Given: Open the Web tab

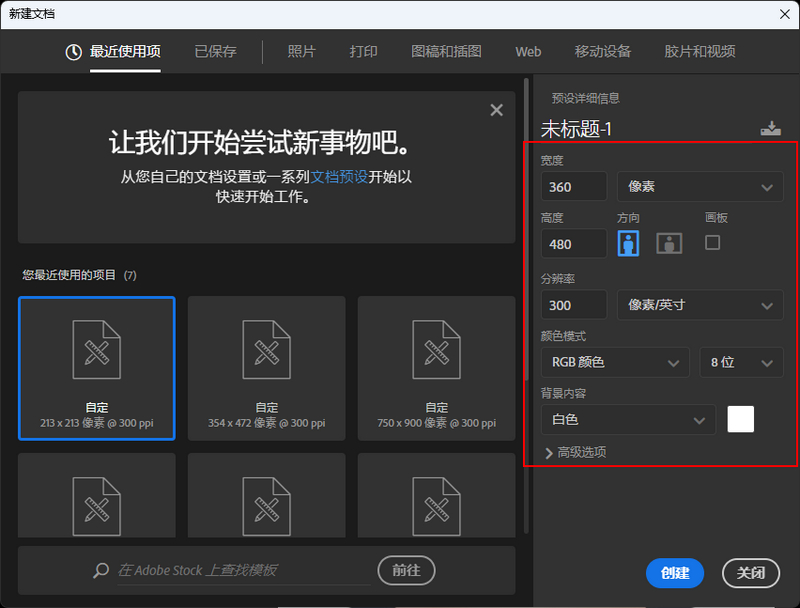Looking at the screenshot, I should tap(528, 53).
